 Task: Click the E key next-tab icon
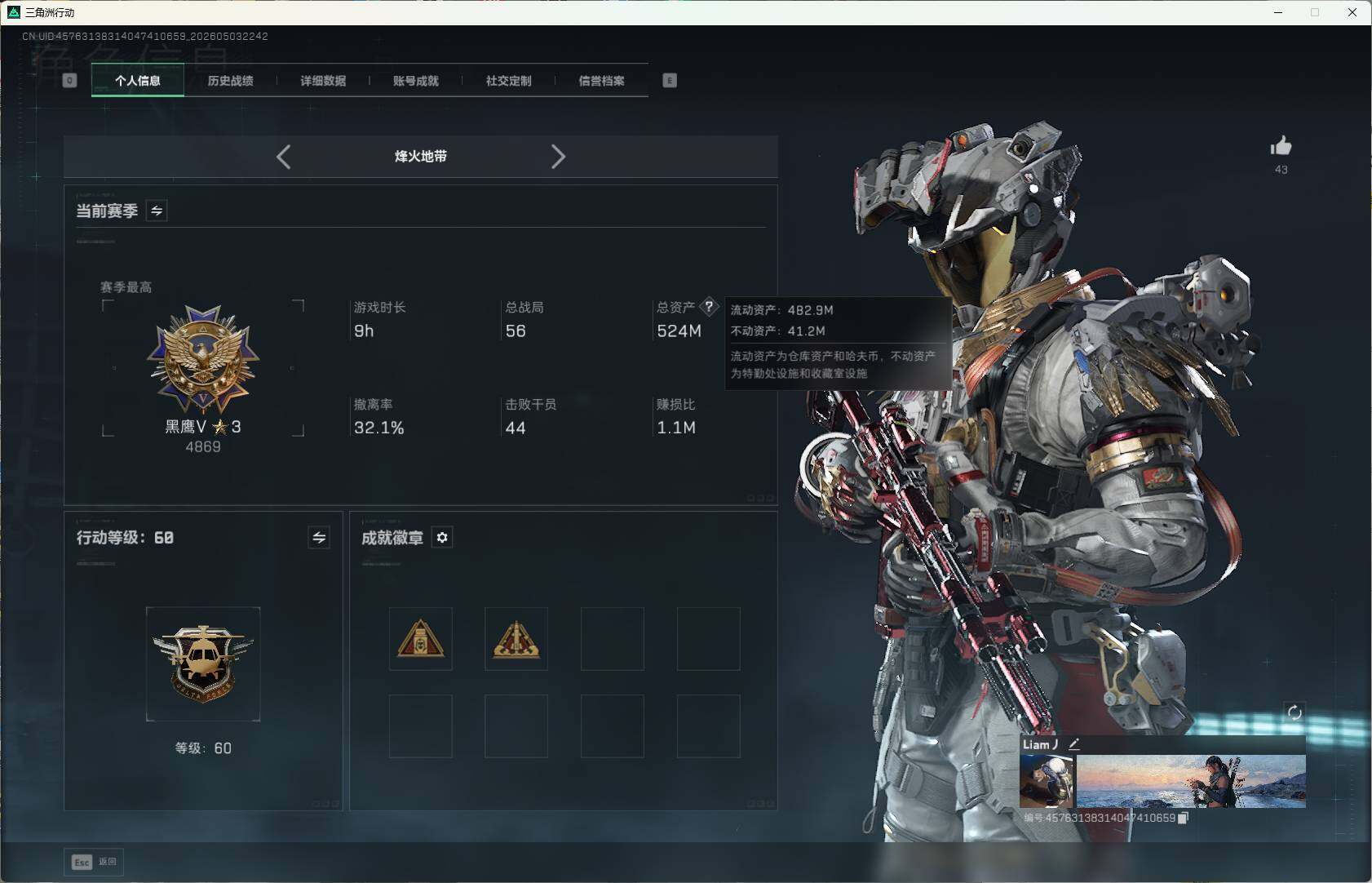click(x=670, y=80)
